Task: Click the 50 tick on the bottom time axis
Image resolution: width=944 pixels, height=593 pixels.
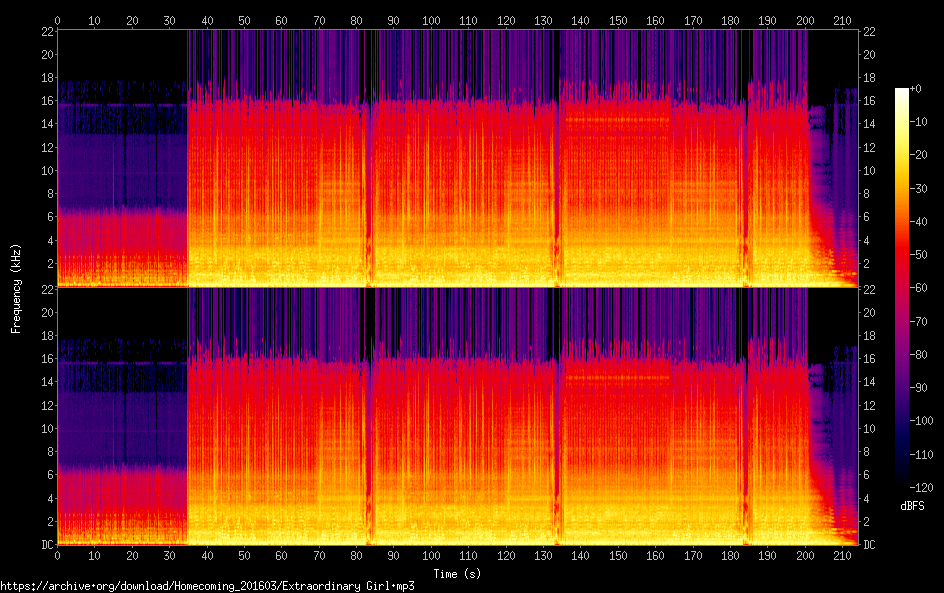Action: (244, 555)
